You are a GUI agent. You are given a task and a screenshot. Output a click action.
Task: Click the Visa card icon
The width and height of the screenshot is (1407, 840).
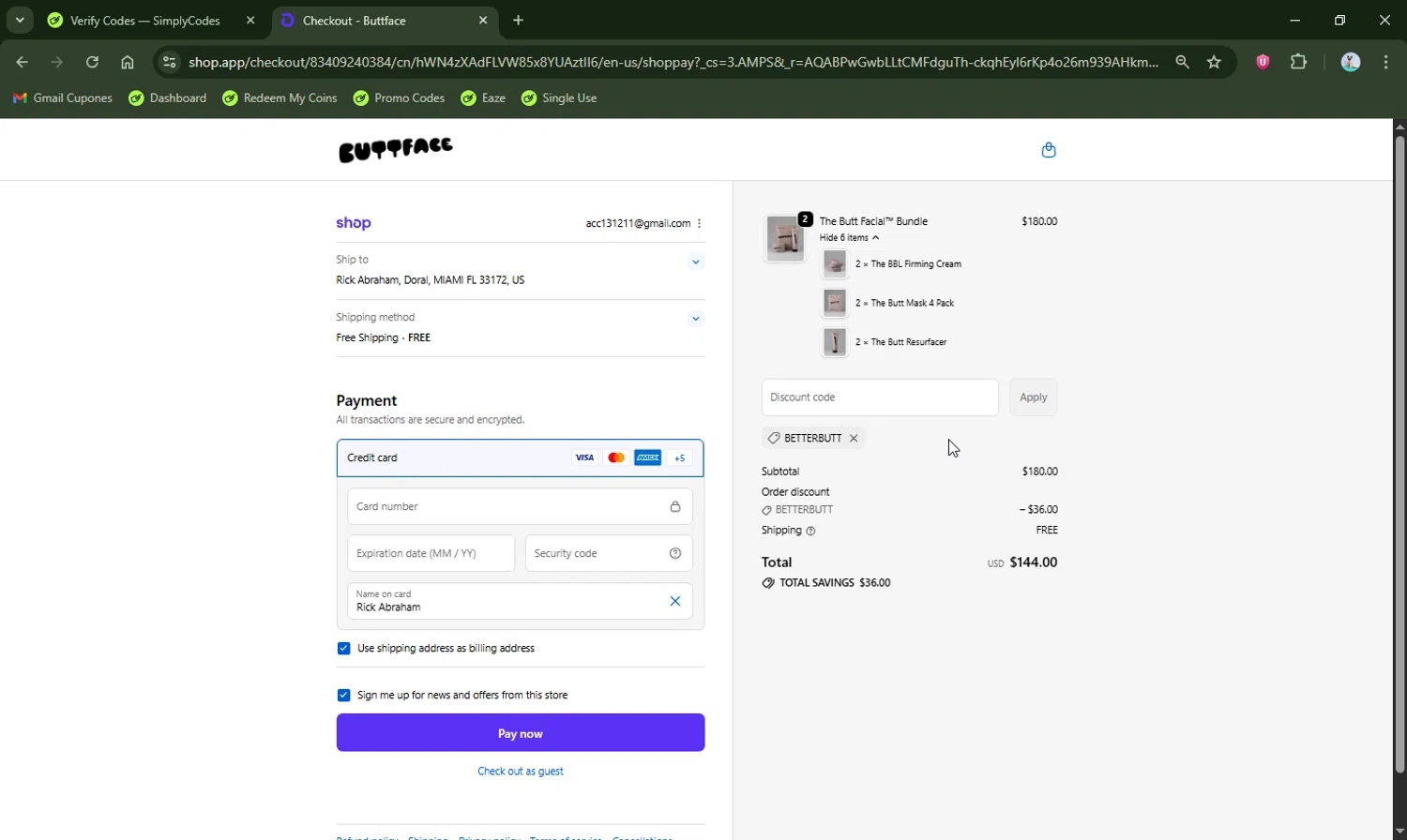(584, 457)
